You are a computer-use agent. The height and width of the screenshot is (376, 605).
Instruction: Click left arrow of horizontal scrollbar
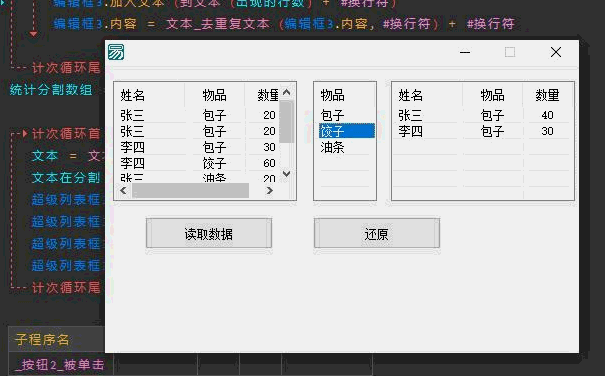(x=123, y=190)
